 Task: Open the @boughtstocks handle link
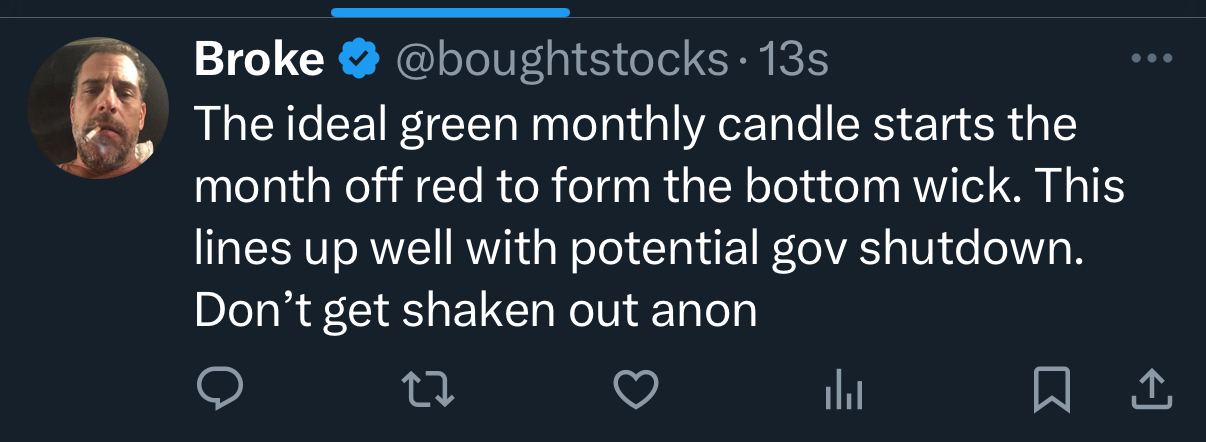pyautogui.click(x=562, y=62)
